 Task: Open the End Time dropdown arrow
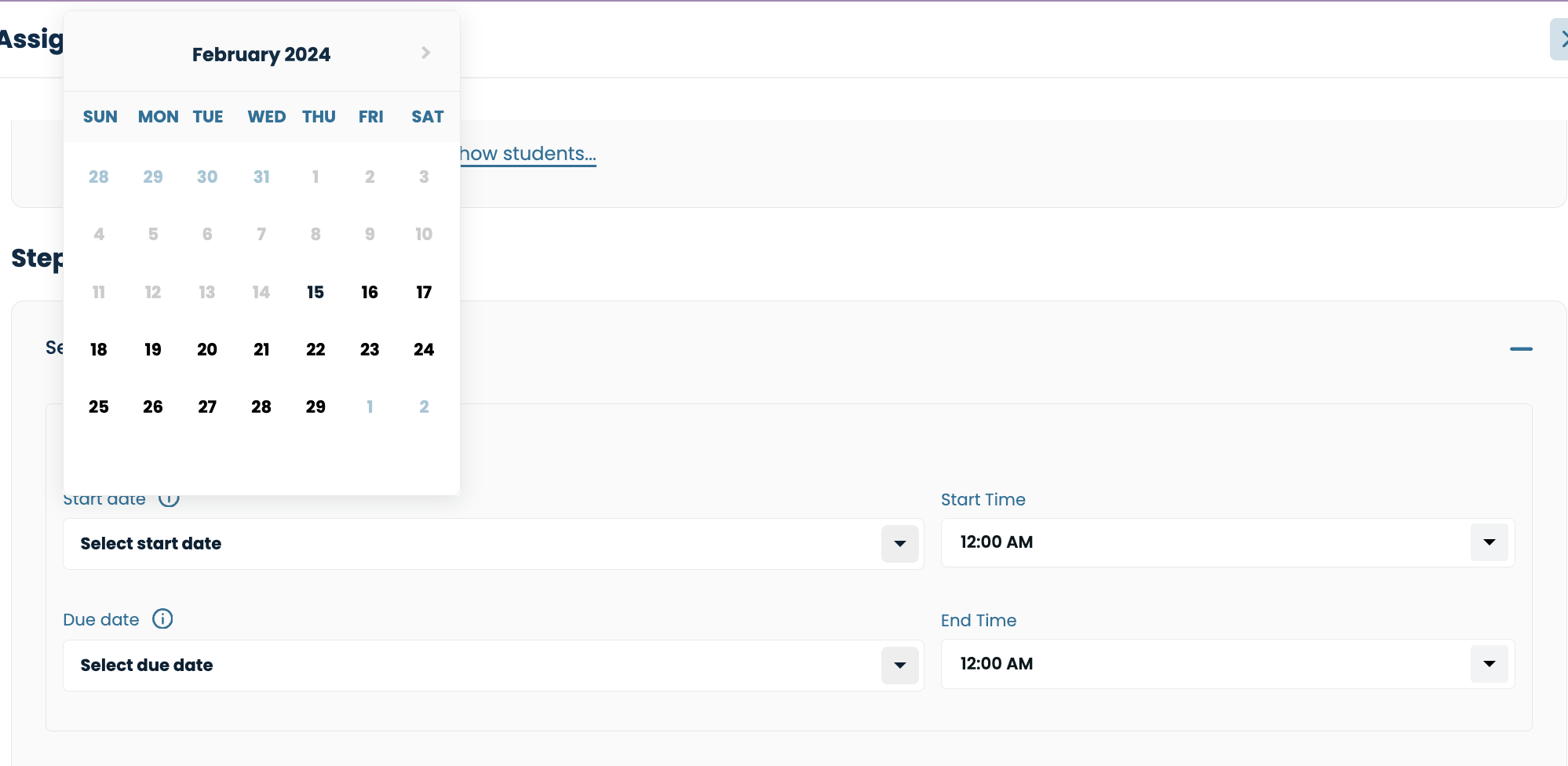point(1489,664)
